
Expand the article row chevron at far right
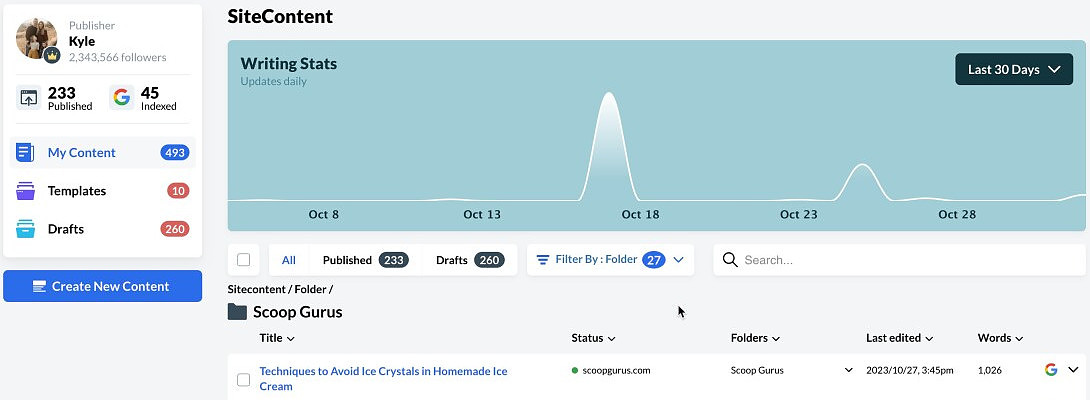(1074, 370)
